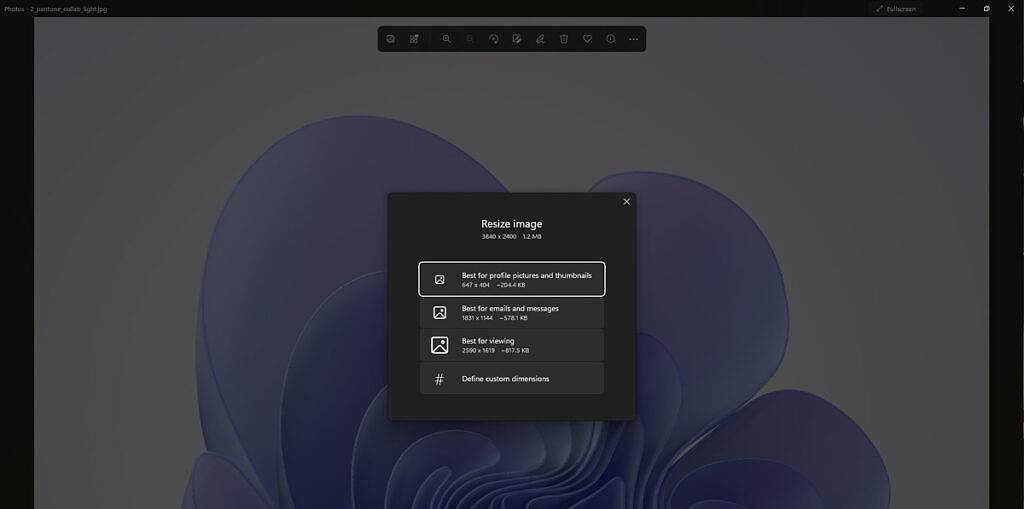Click the rotate icon in the toolbar
This screenshot has height=509, width=1024.
coord(493,39)
